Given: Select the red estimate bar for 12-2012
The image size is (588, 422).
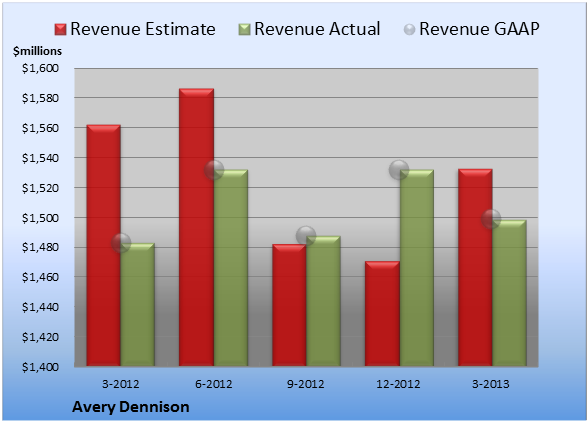Looking at the screenshot, I should 382,314.
